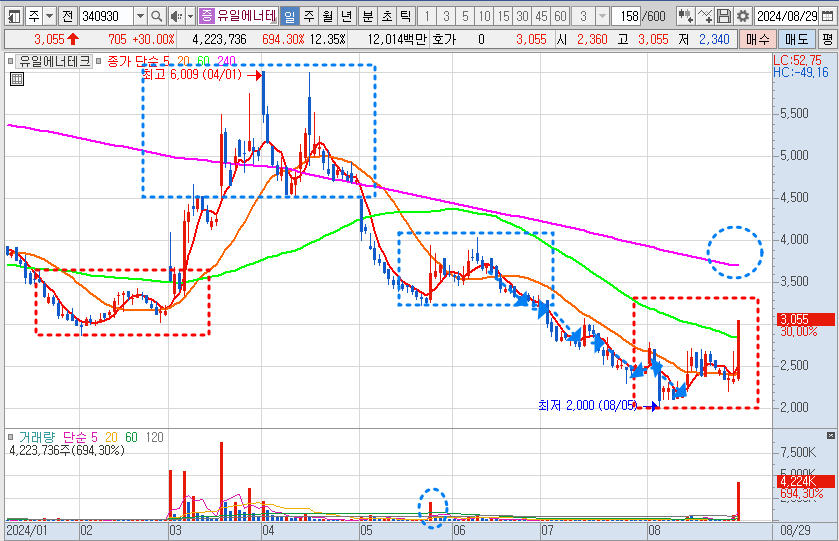Click the 120 volume average legend number
839x541 pixels.
154,438
